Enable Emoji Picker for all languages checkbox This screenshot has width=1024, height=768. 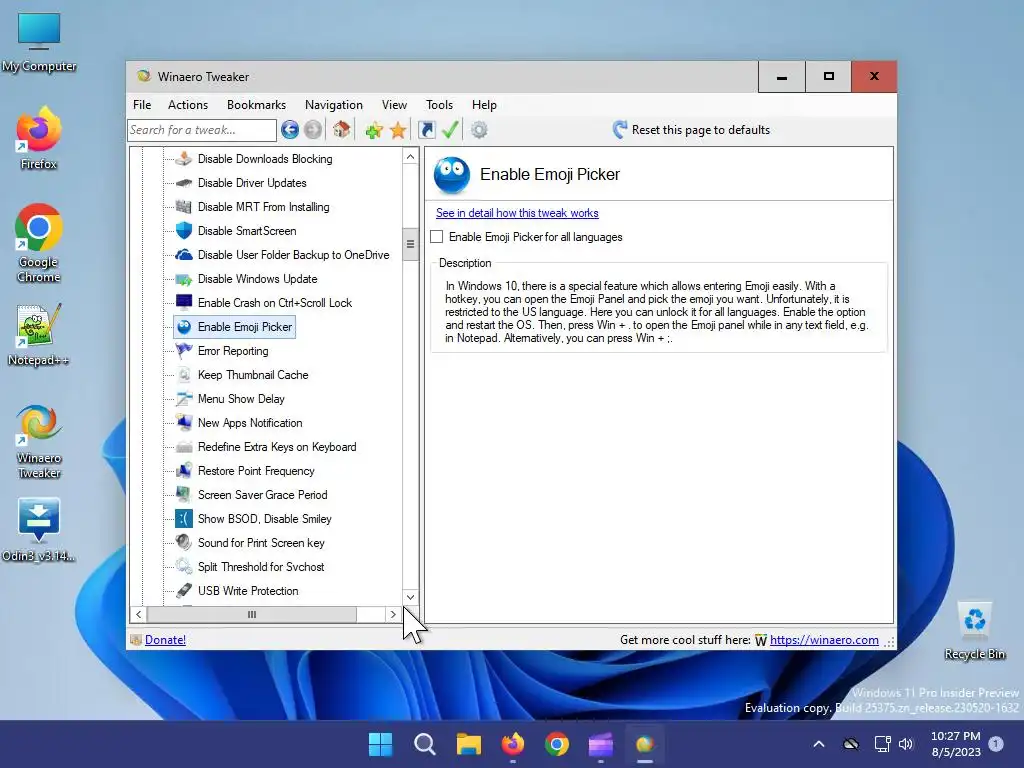pyautogui.click(x=437, y=236)
